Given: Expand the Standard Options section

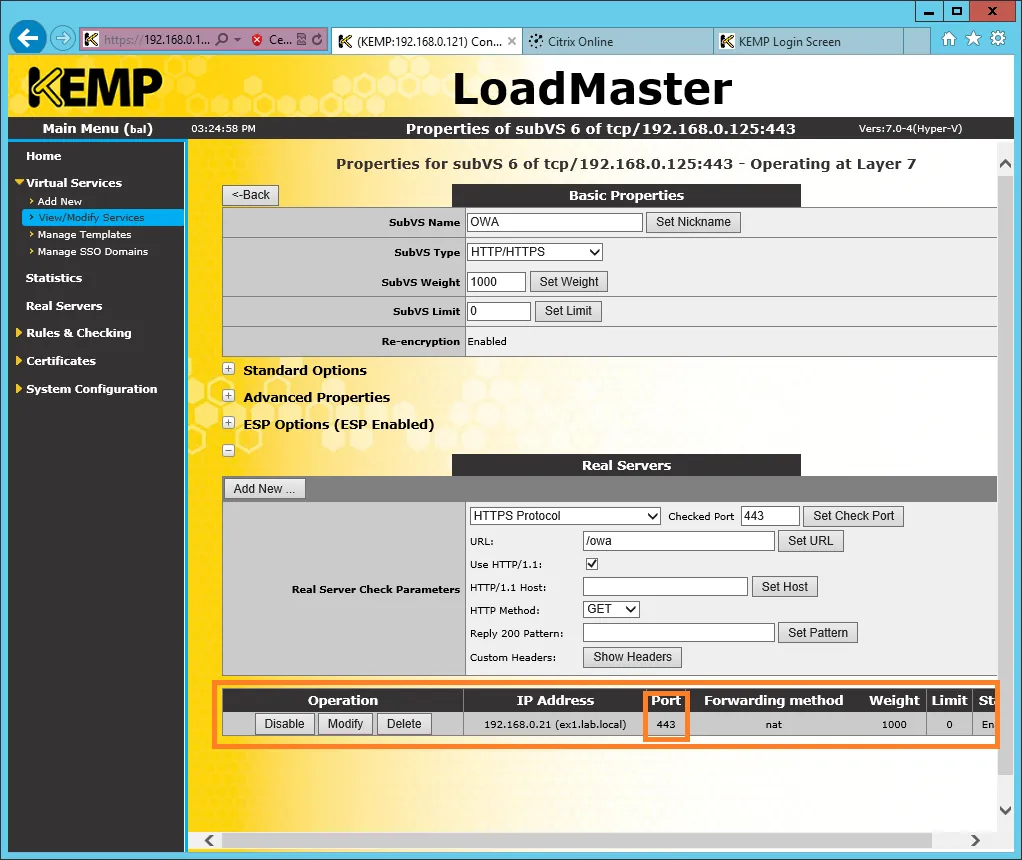Looking at the screenshot, I should tap(228, 369).
